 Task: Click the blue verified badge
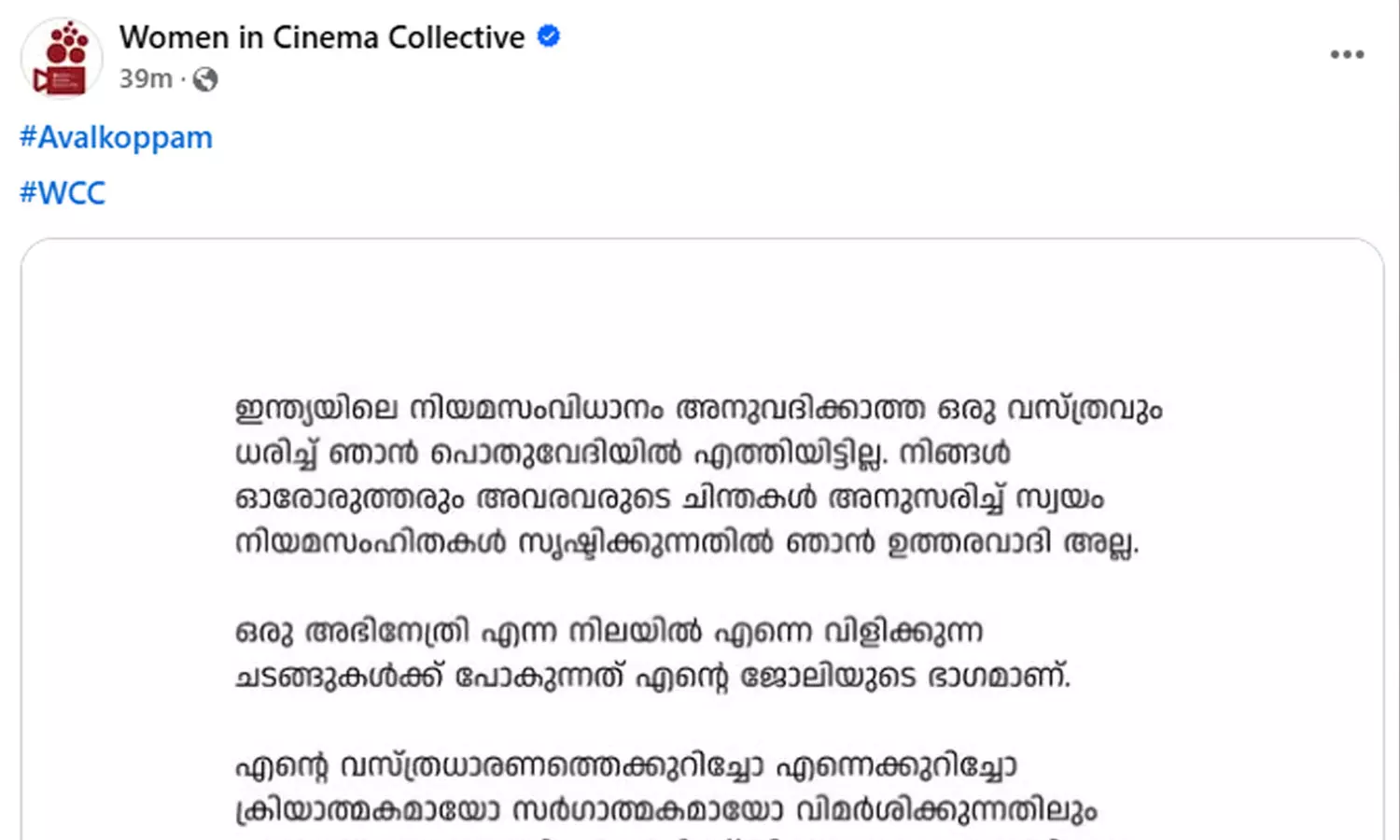pyautogui.click(x=550, y=36)
